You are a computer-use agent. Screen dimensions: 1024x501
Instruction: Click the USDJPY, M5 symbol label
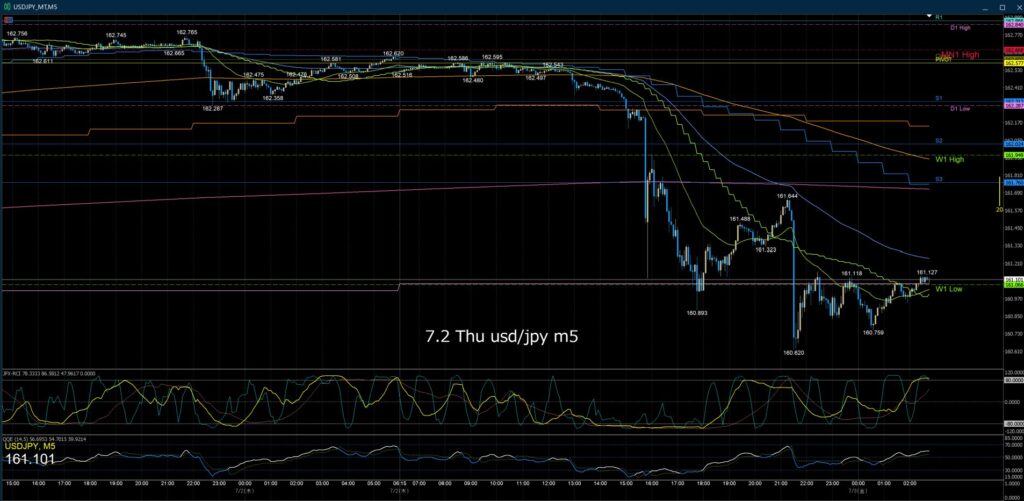(29, 447)
